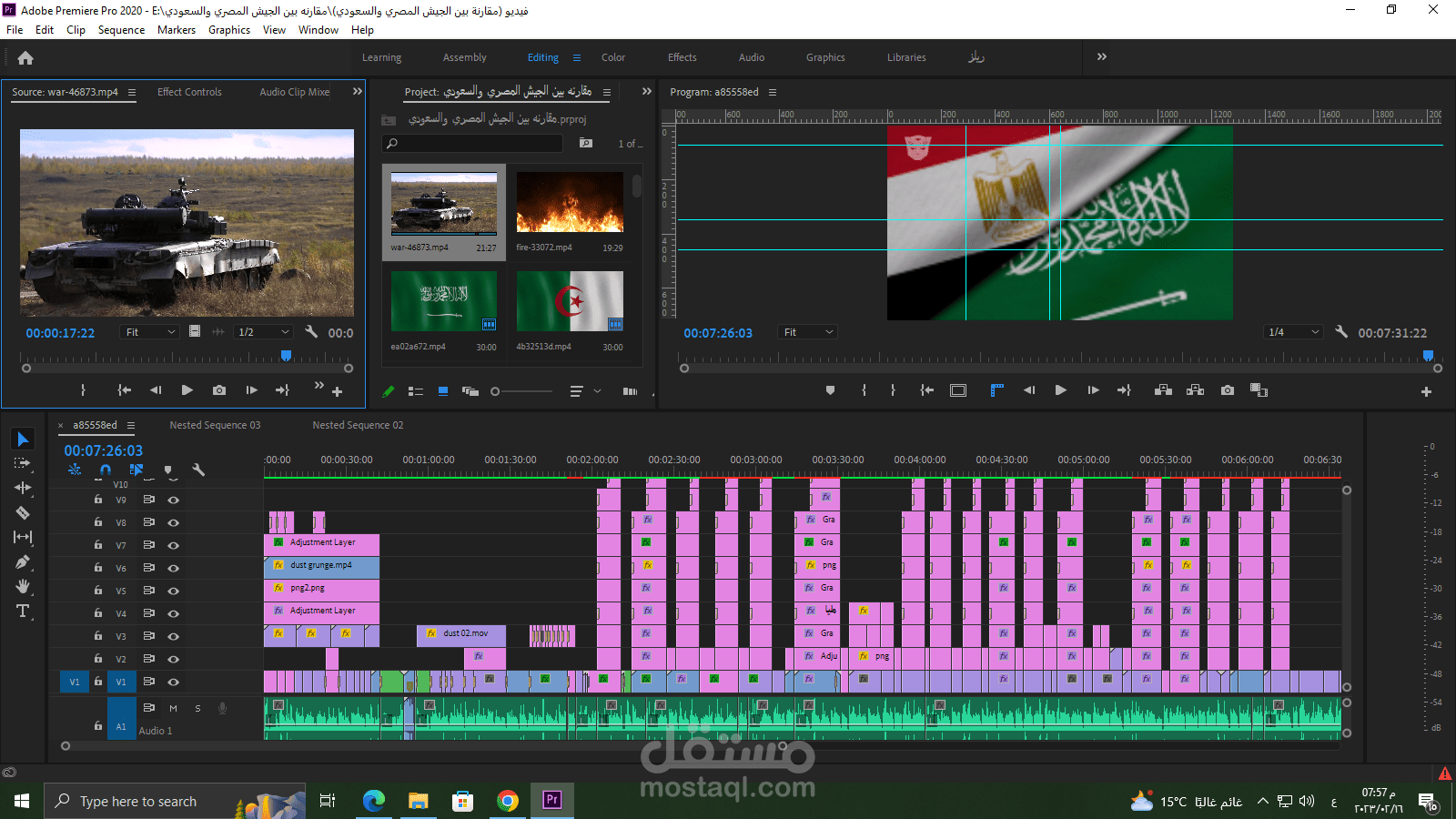This screenshot has height=819, width=1456.
Task: Open Source monitor zoom level Fit dropdown
Action: point(150,332)
